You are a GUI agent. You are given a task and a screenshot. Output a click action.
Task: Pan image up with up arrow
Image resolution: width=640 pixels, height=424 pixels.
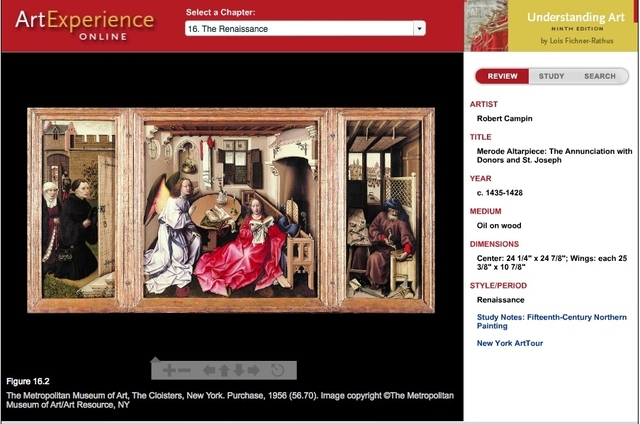(x=224, y=371)
